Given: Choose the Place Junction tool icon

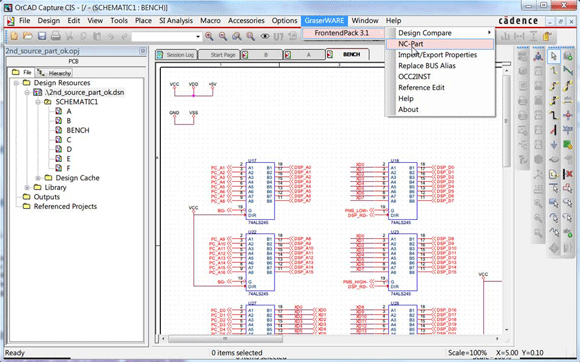Looking at the screenshot, I should (568, 115).
